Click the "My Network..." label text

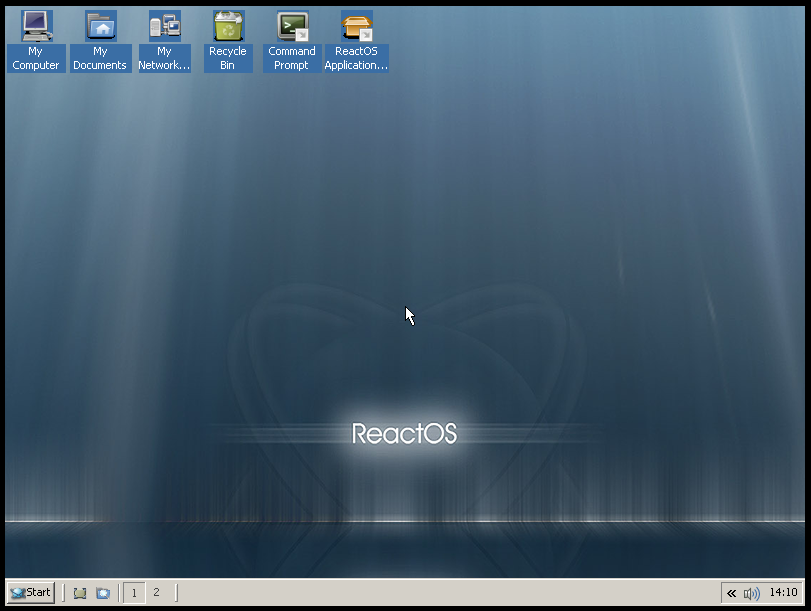[164, 58]
